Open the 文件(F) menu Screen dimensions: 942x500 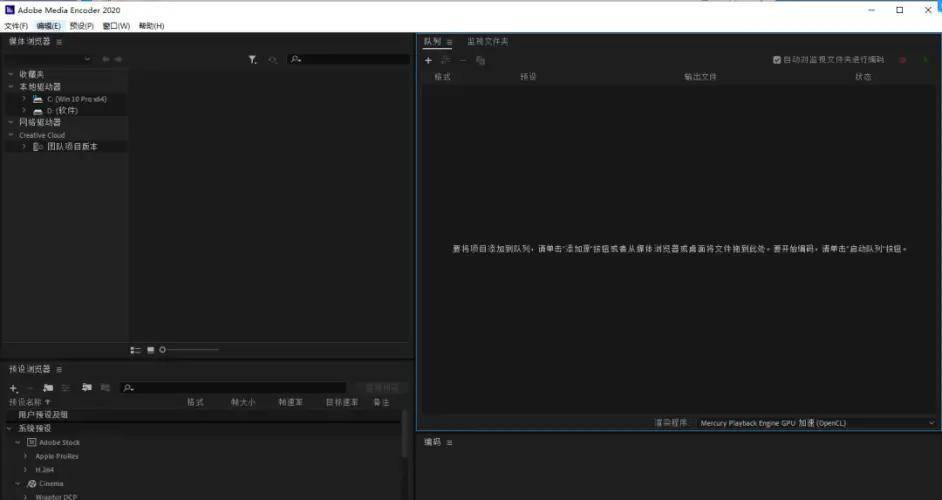tap(16, 26)
